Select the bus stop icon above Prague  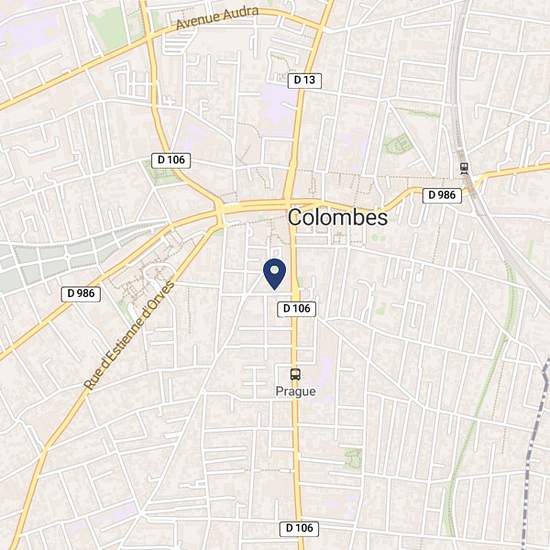click(295, 374)
